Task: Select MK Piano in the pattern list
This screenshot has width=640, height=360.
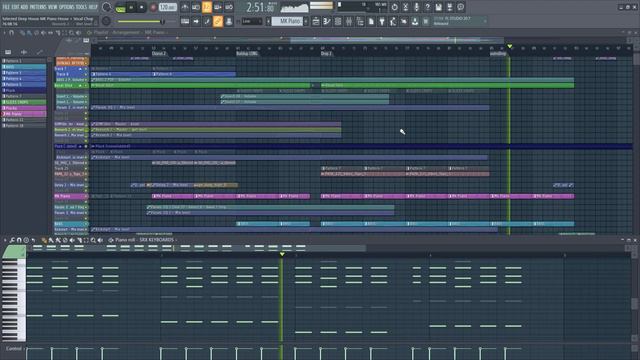Action: [24, 114]
